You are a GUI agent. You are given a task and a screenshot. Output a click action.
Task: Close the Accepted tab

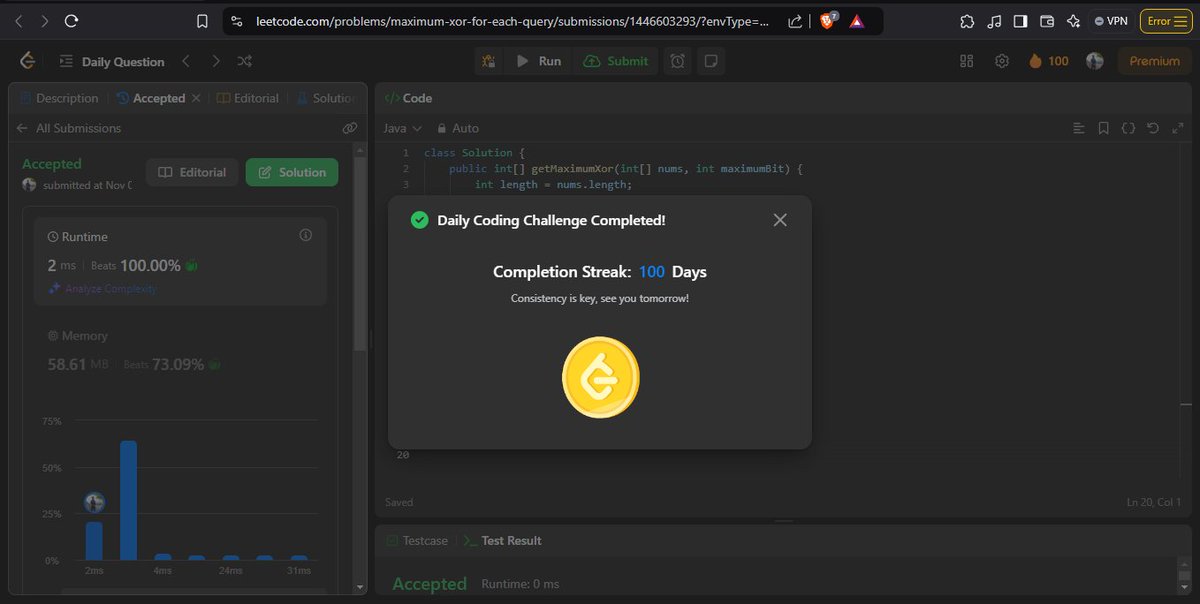[x=196, y=98]
